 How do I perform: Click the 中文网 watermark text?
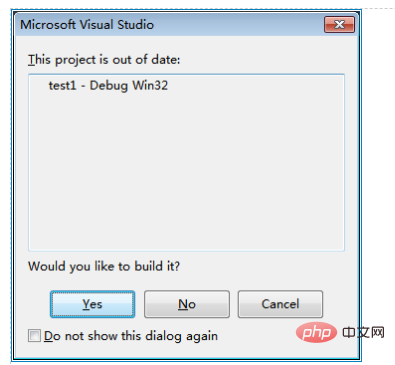[363, 333]
